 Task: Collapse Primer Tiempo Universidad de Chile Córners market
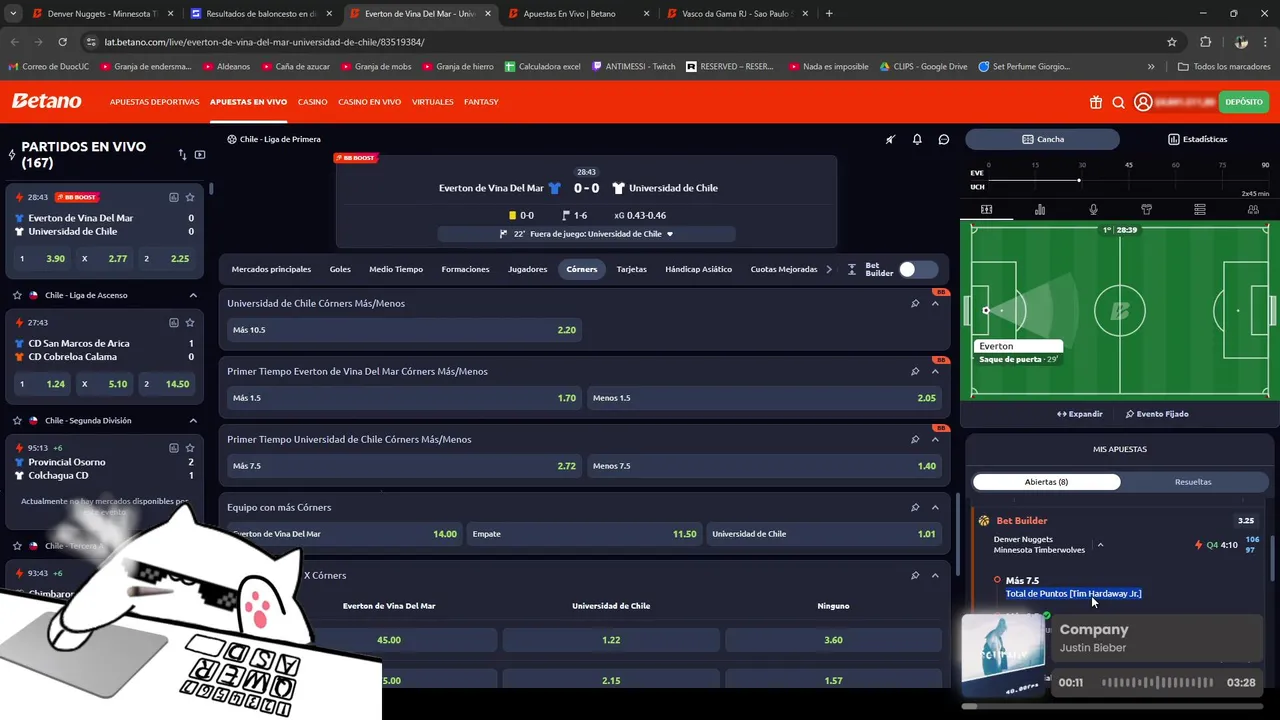tap(935, 439)
